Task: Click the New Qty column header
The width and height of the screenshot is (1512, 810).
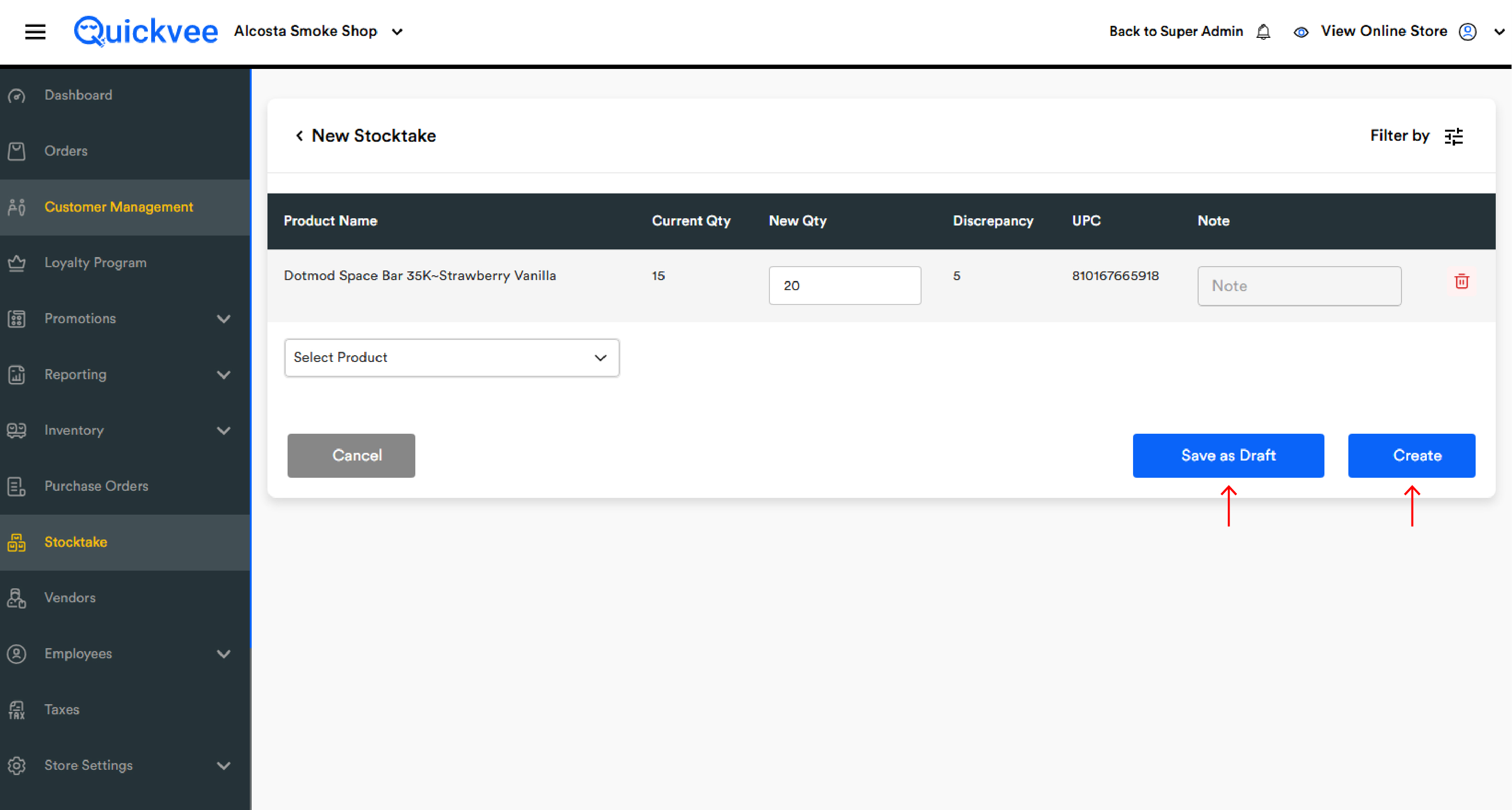Action: tap(797, 221)
